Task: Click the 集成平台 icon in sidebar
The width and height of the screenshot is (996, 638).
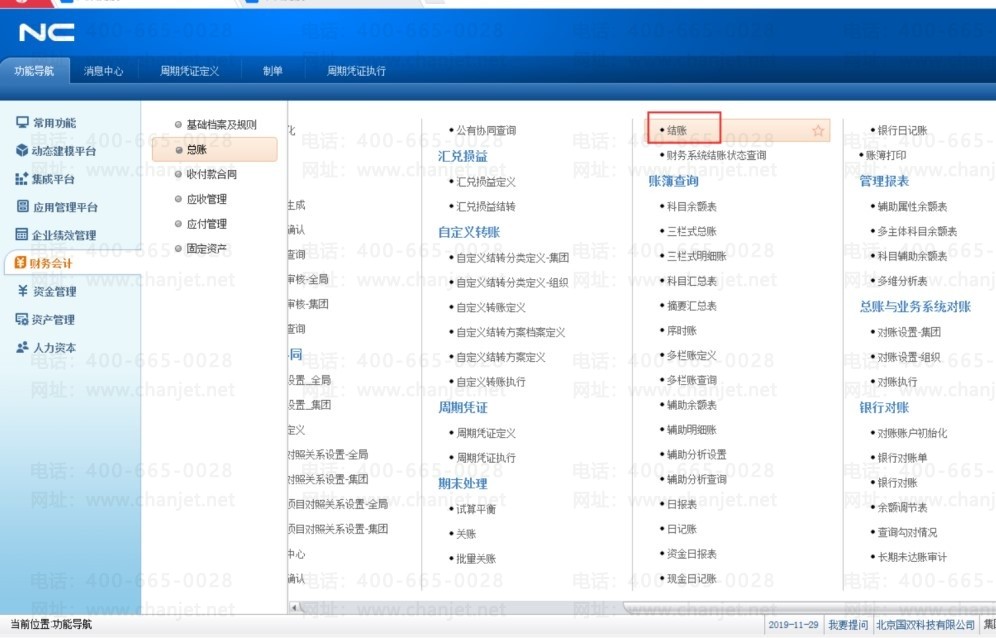Action: click(22, 179)
